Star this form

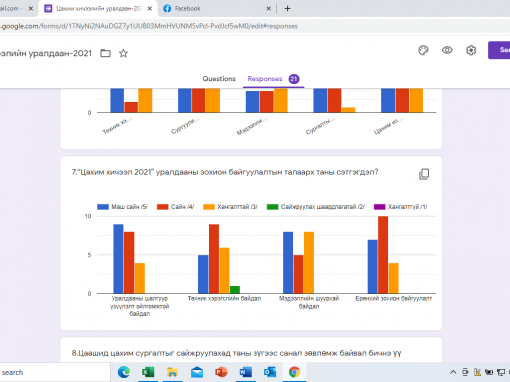coord(123,53)
